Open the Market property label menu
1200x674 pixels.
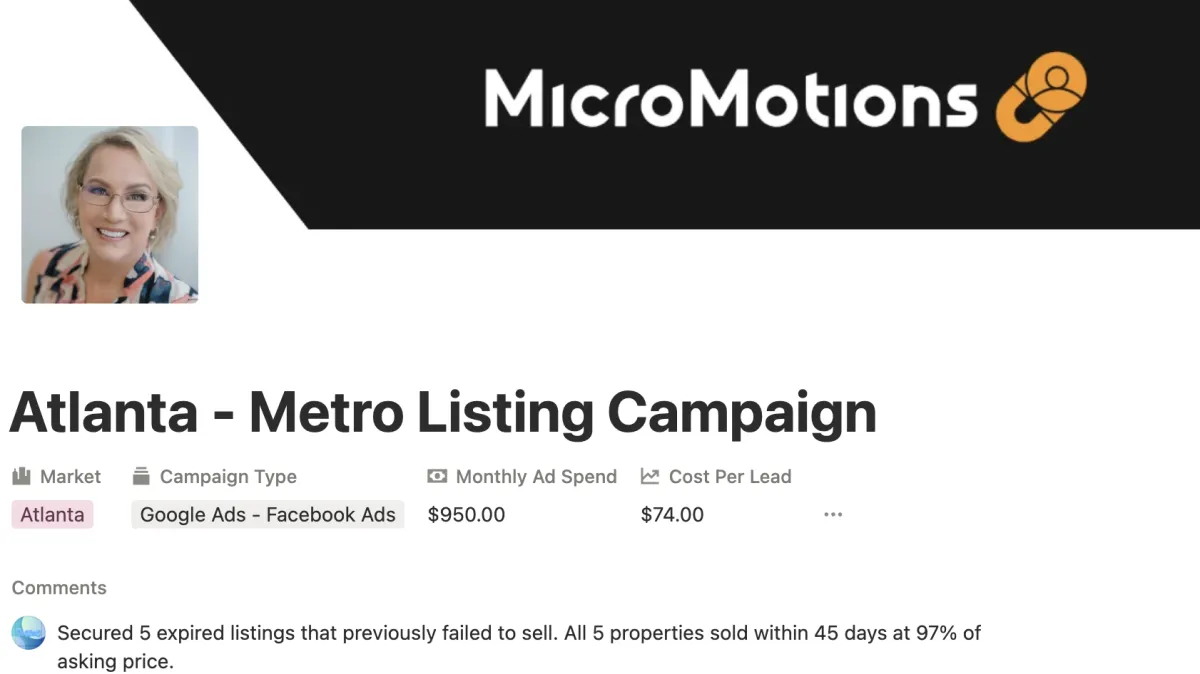point(70,477)
